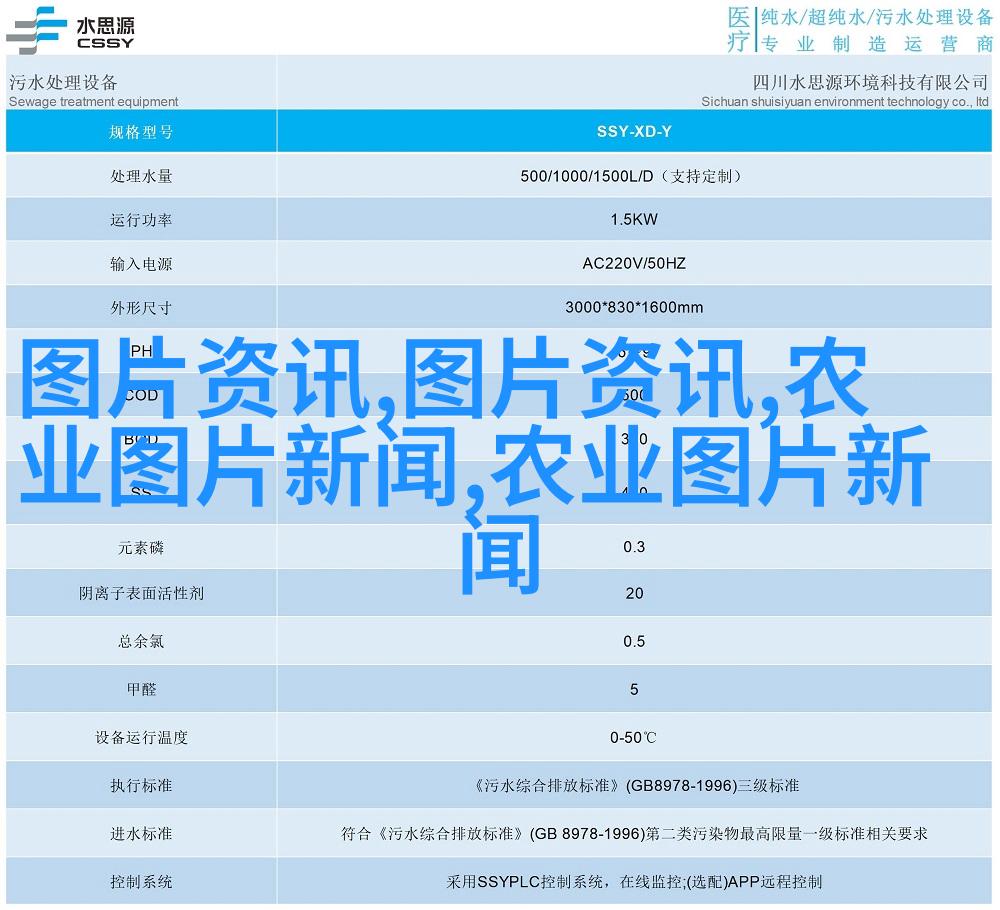Viewport: 1000px width, 910px height.
Task: Click the 执行标准 row label
Action: coord(141,786)
